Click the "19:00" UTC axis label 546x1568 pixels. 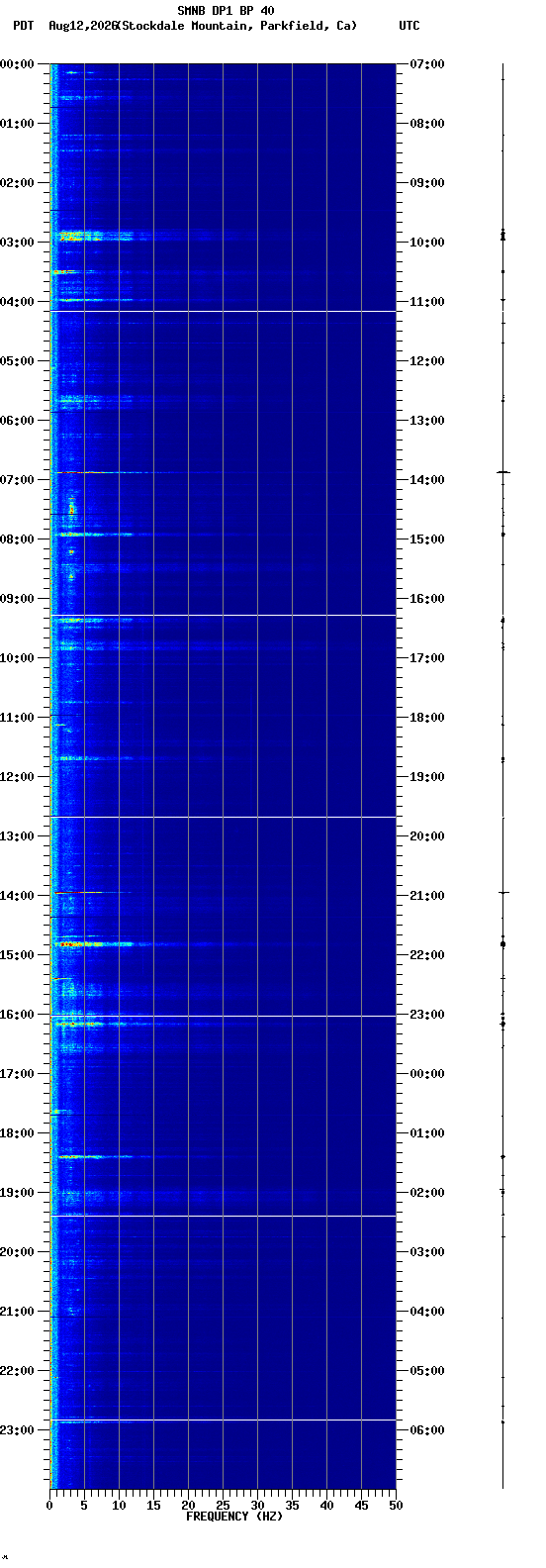[426, 777]
